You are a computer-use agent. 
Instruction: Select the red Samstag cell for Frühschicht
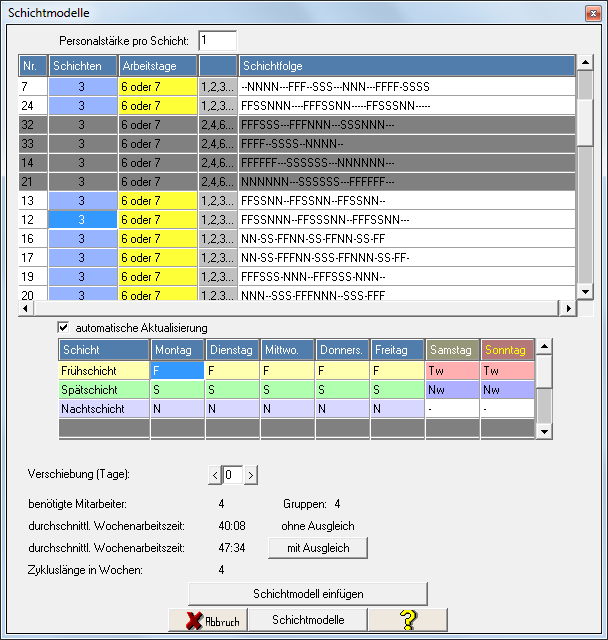[x=453, y=370]
